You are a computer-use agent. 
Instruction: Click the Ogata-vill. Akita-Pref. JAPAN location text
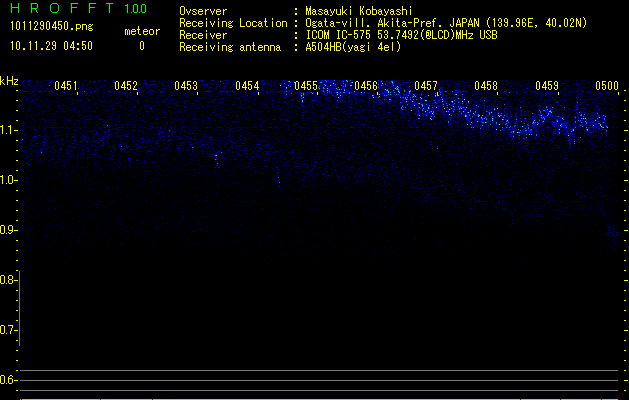(x=446, y=23)
